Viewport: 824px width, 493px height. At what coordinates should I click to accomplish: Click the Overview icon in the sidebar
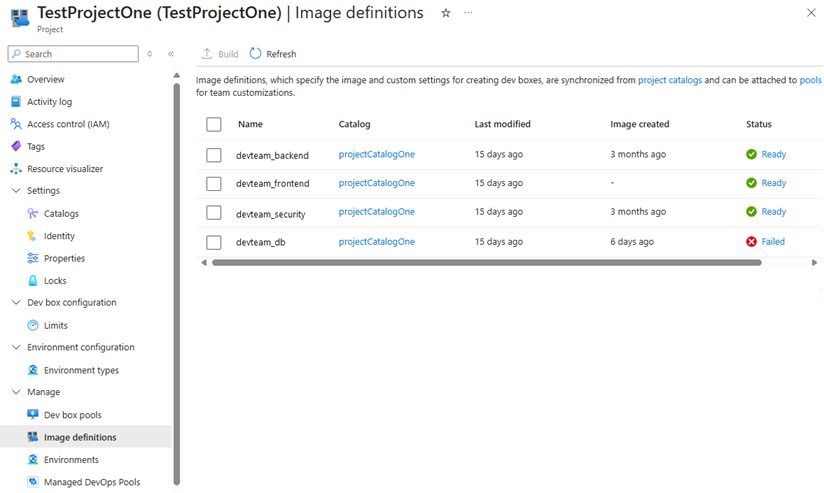tap(15, 79)
